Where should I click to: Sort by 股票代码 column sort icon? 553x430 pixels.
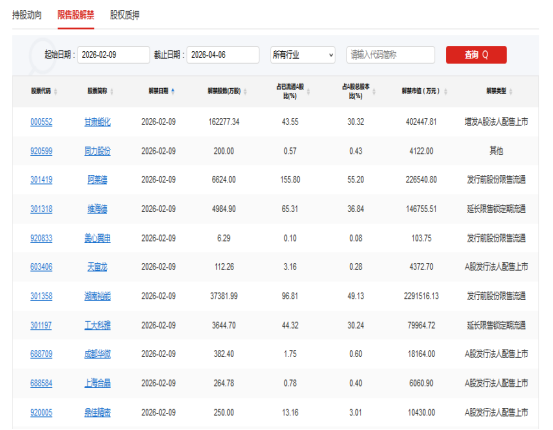click(x=55, y=92)
